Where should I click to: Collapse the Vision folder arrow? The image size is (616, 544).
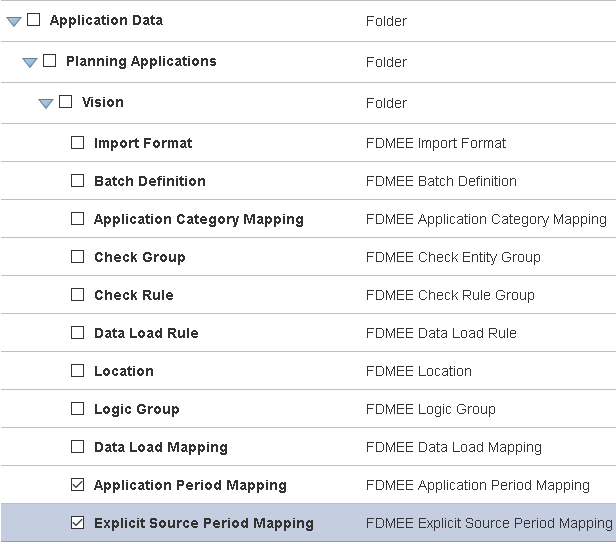point(46,103)
